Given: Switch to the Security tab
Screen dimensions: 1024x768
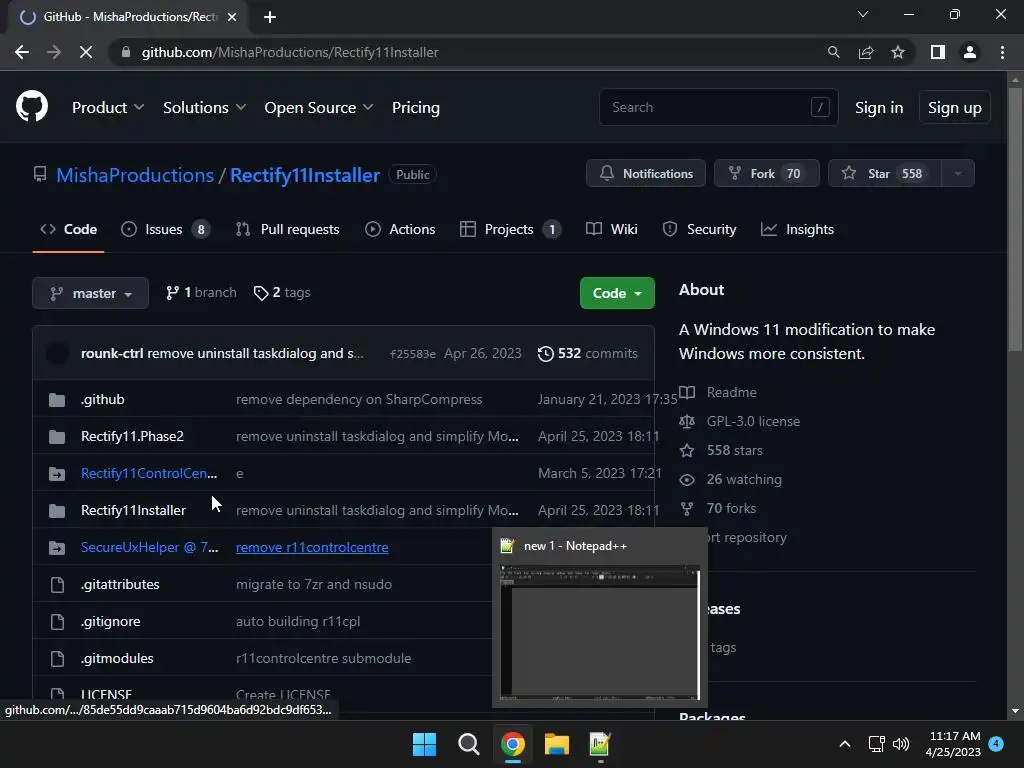Looking at the screenshot, I should 699,229.
